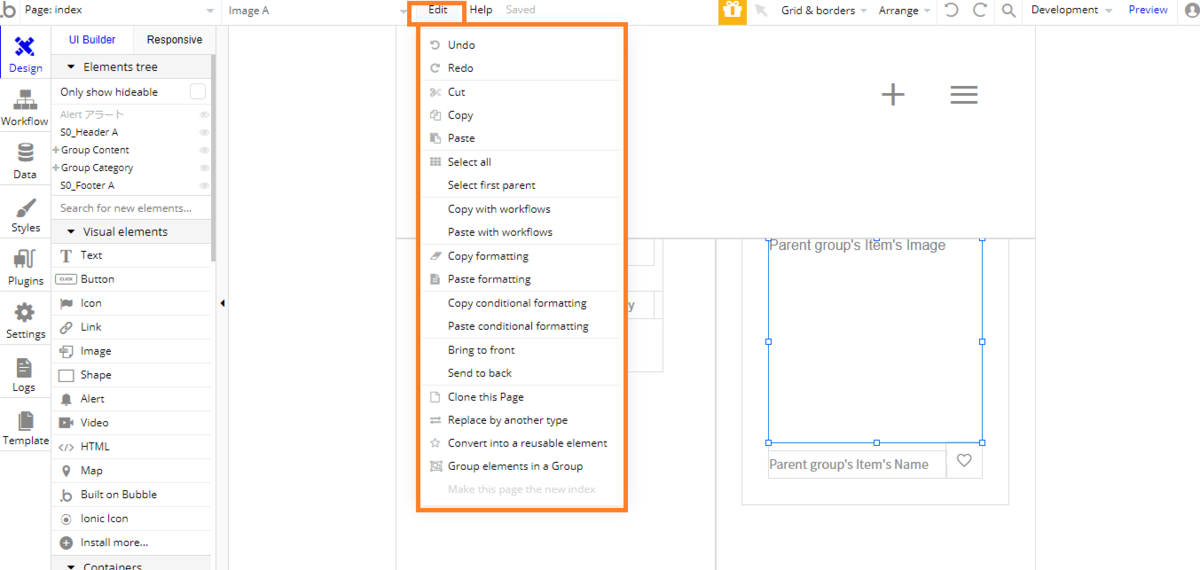This screenshot has width=1200, height=570.
Task: Choose Convert into a reusable element
Action: tap(527, 443)
